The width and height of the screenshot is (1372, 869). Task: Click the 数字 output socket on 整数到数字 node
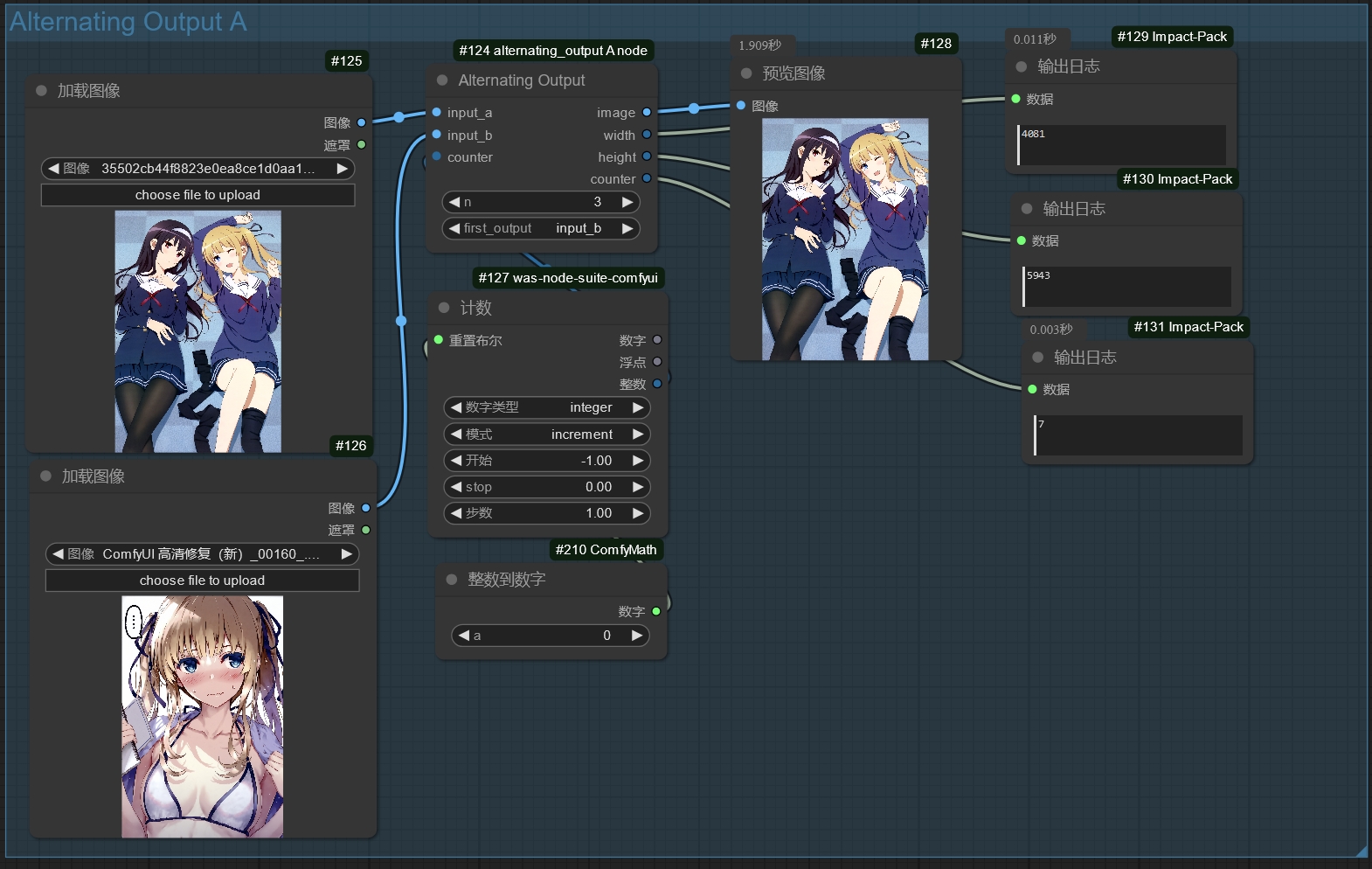pyautogui.click(x=656, y=612)
